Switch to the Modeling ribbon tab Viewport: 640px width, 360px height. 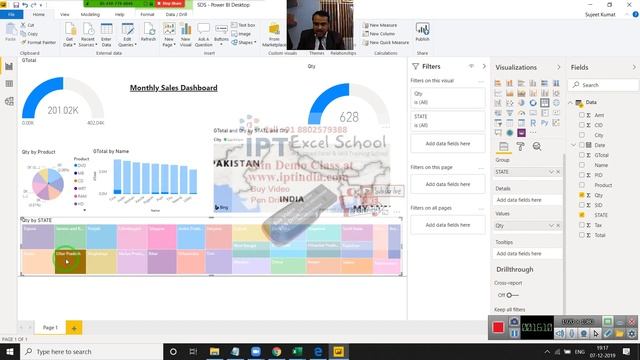coord(90,14)
